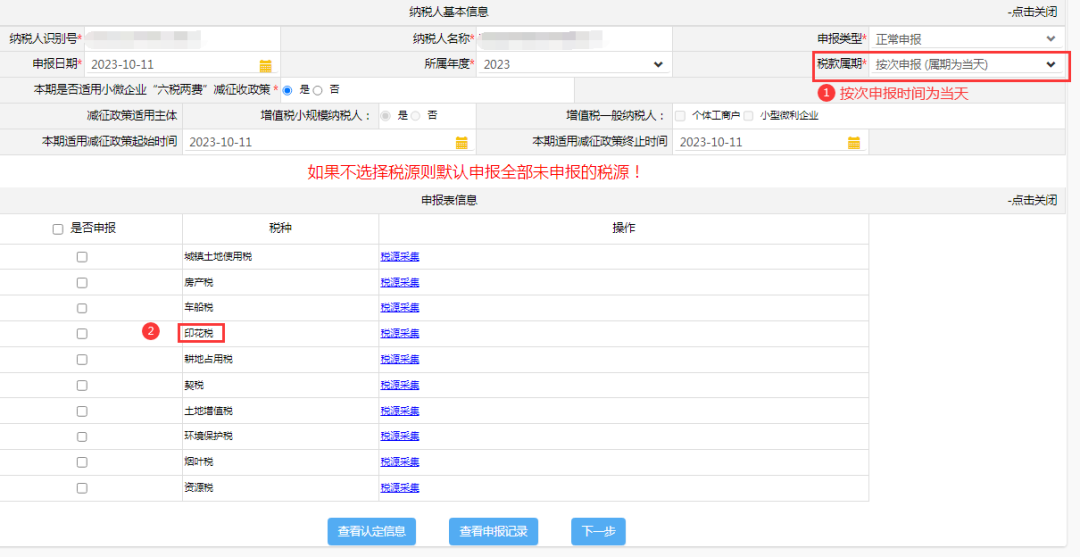Check the 房产税 row checkbox
The width and height of the screenshot is (1080, 557).
(82, 283)
